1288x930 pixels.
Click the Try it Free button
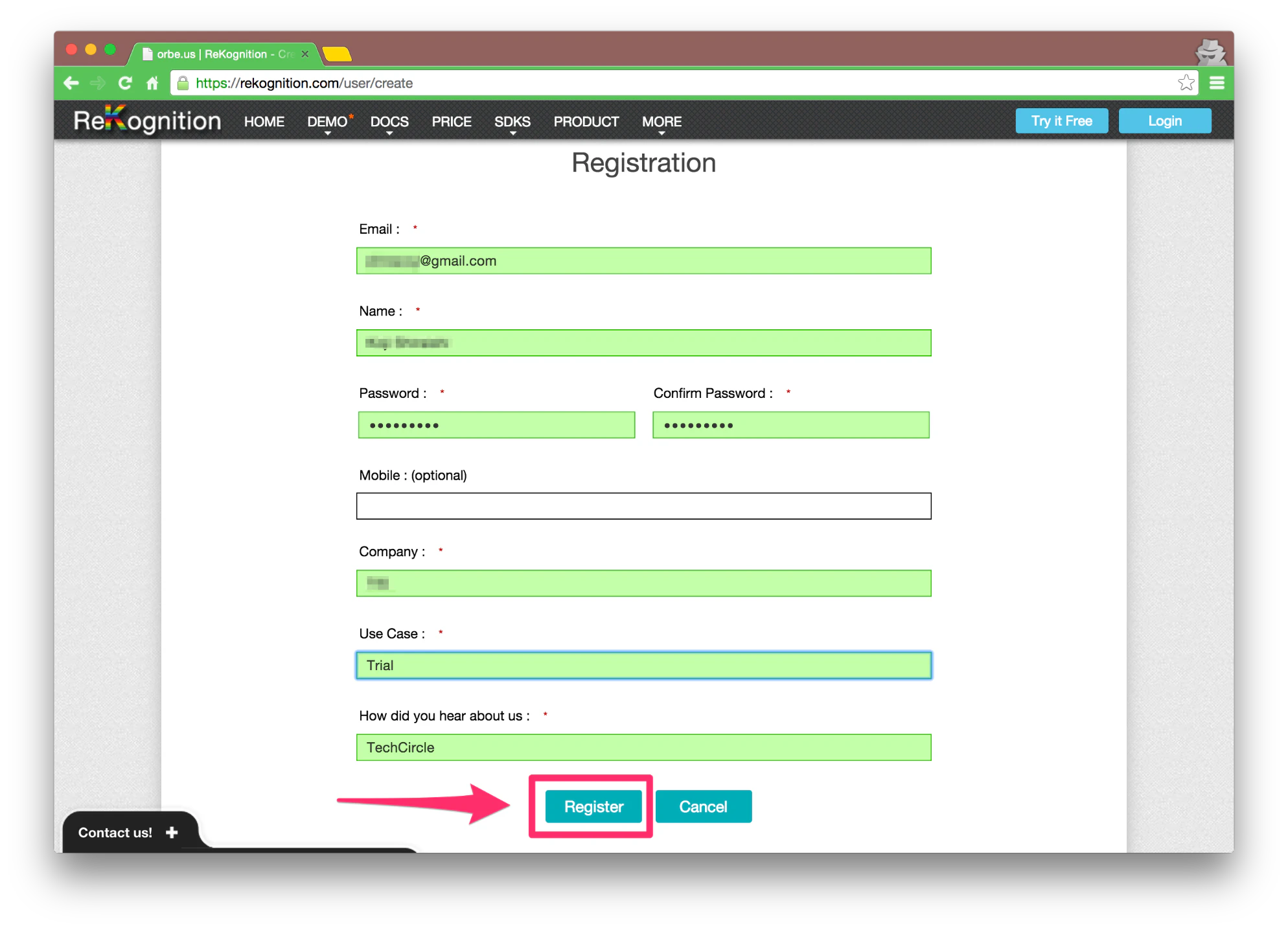pyautogui.click(x=1061, y=121)
